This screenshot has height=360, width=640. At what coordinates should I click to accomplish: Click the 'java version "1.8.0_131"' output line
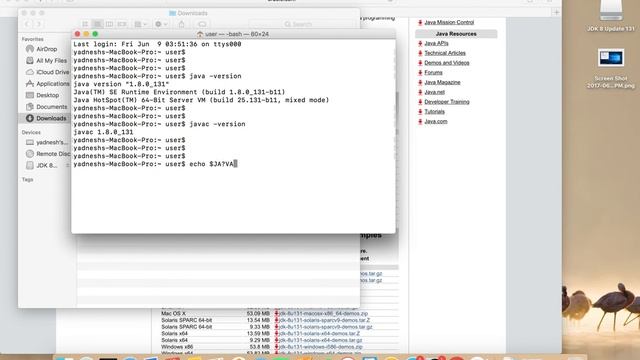121,84
